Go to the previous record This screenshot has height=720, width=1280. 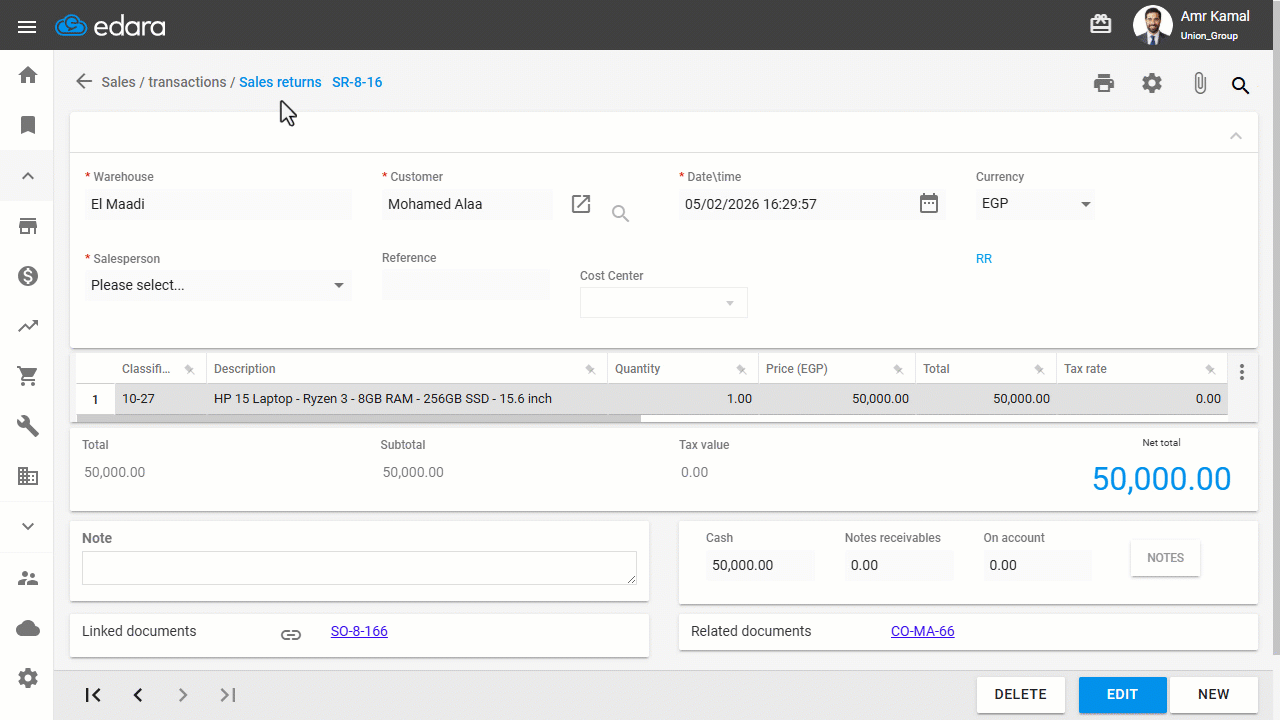pos(138,695)
